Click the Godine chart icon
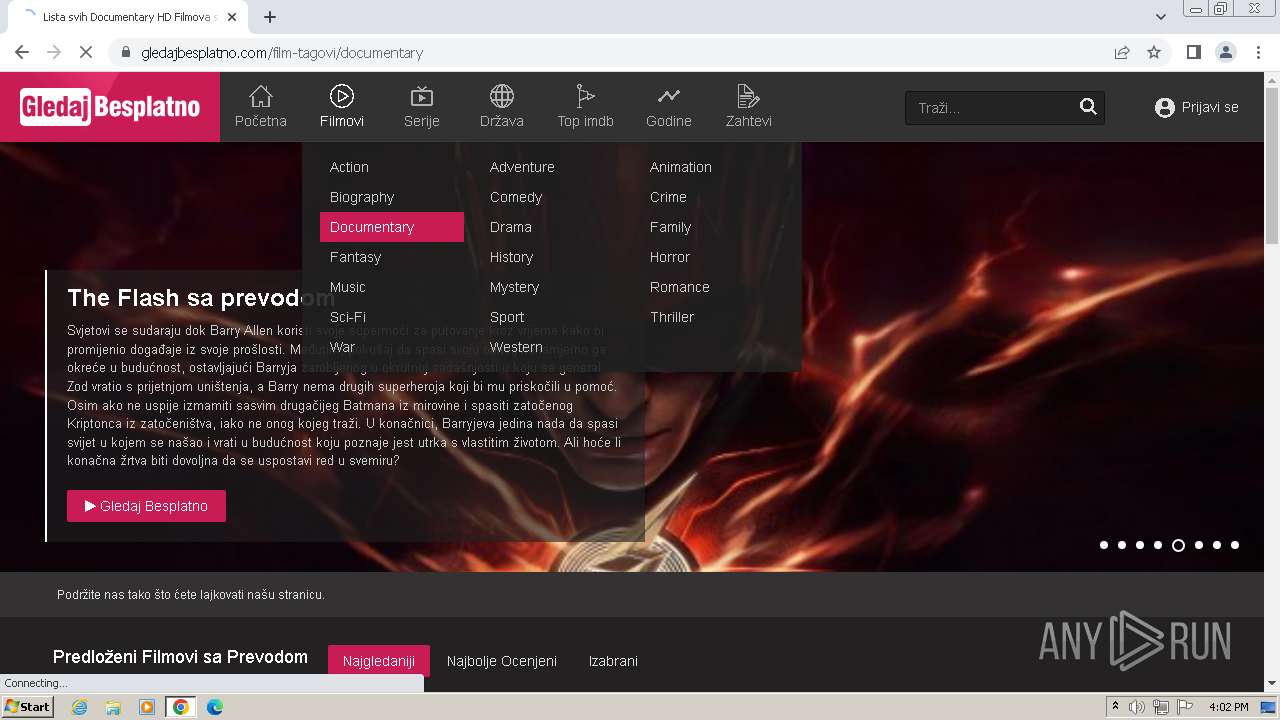The height and width of the screenshot is (720, 1280). [669, 96]
